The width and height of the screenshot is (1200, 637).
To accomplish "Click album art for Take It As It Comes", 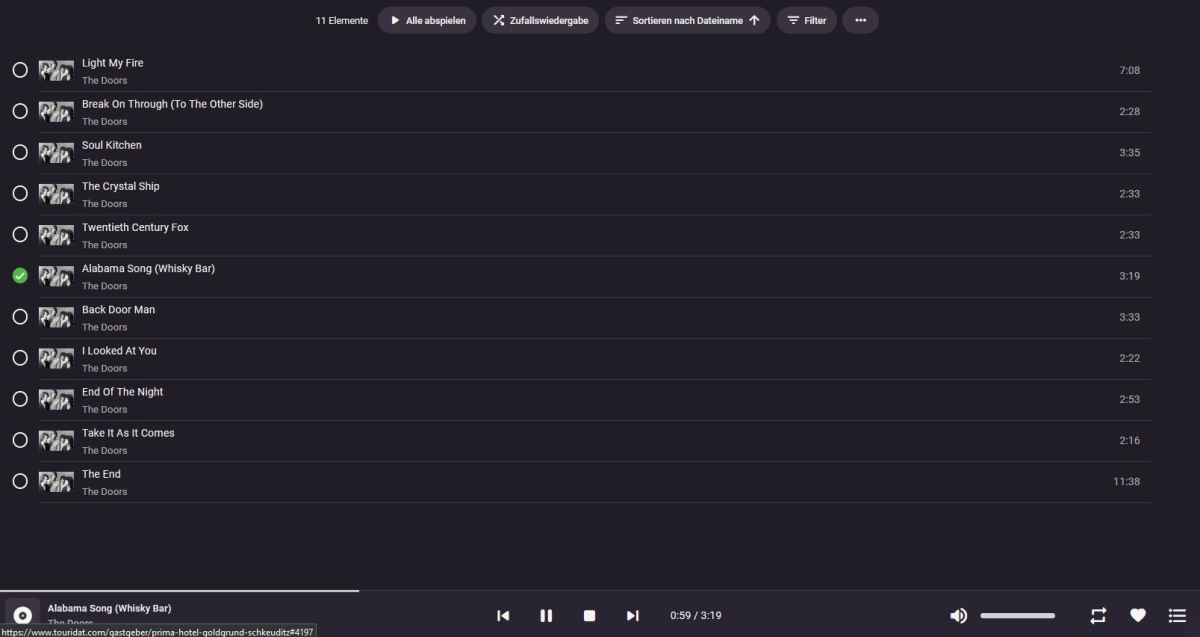I will [x=56, y=440].
